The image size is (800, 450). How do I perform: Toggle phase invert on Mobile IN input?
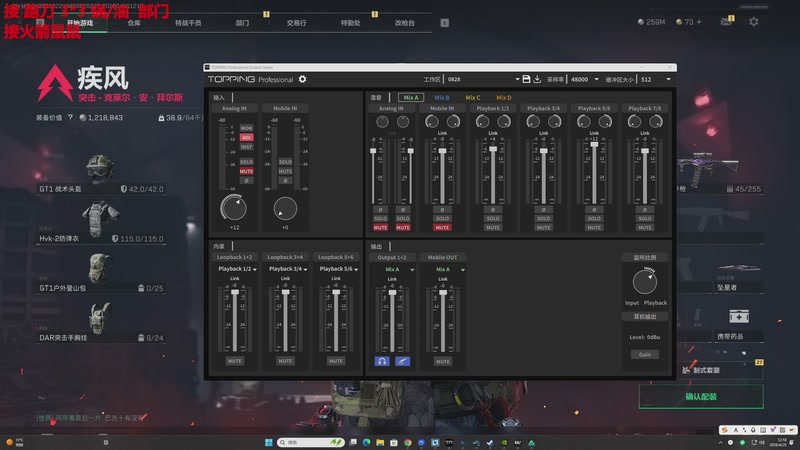[285, 181]
